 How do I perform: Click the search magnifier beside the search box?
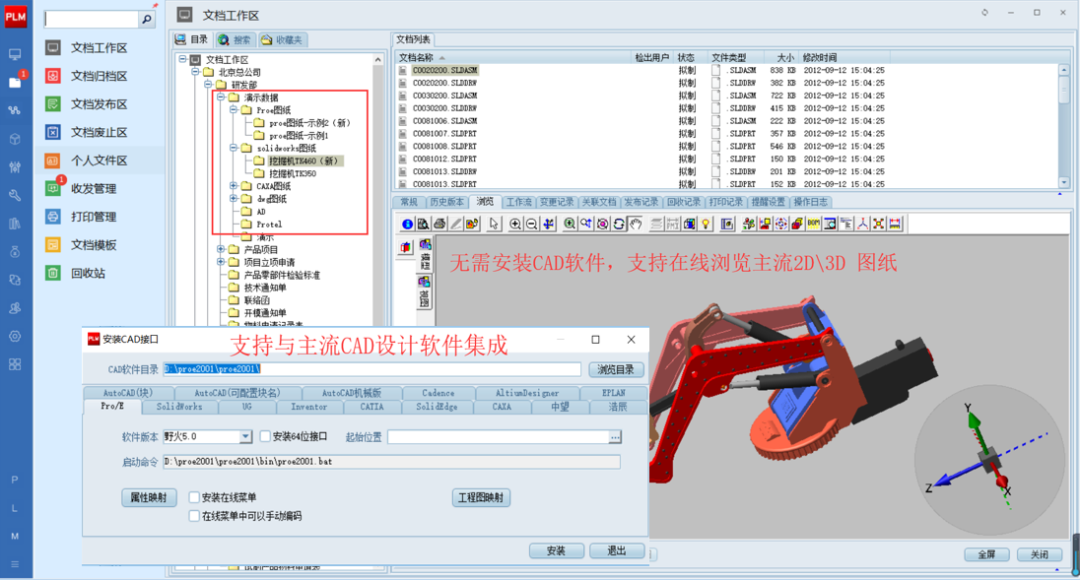coord(147,18)
